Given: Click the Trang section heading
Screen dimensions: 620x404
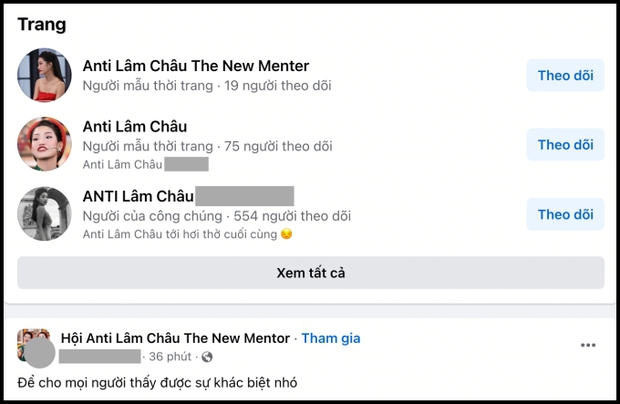Looking at the screenshot, I should click(42, 23).
